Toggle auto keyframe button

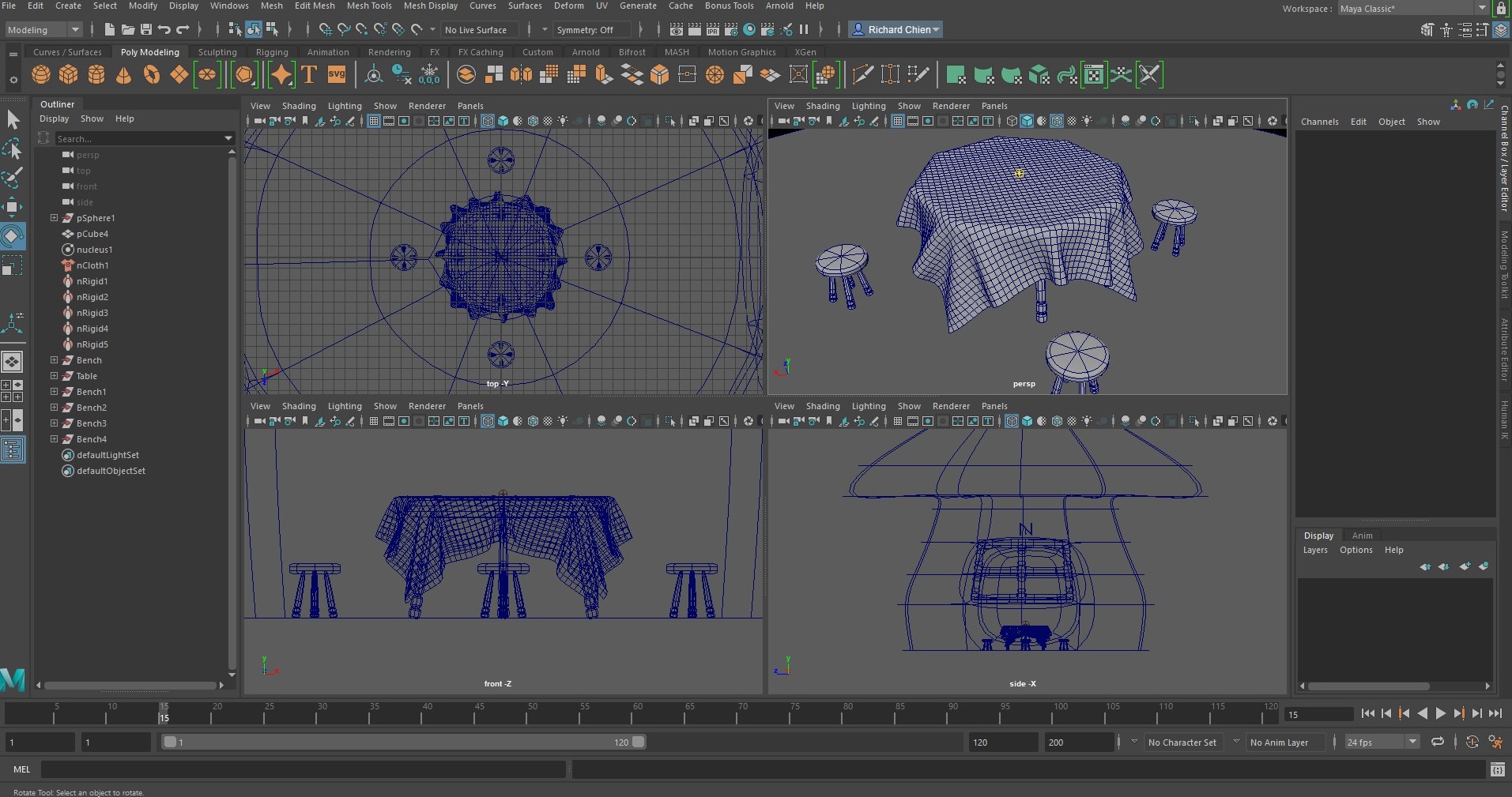[x=1472, y=742]
